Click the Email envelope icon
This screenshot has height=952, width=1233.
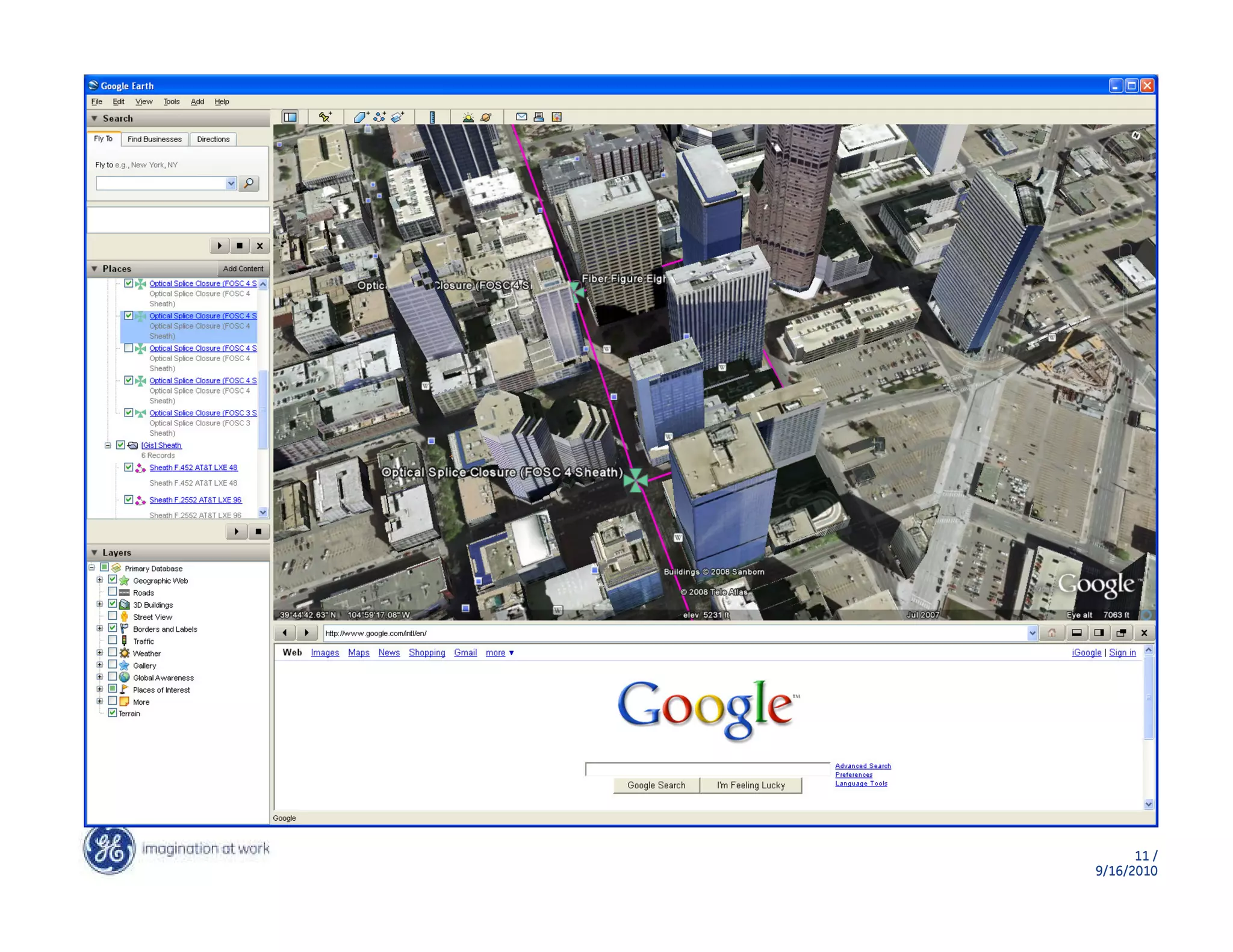coord(521,117)
